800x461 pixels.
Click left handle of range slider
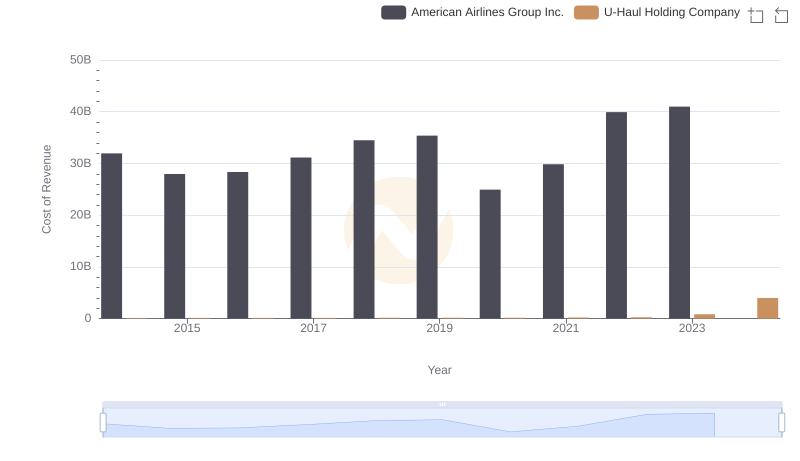[x=103, y=423]
